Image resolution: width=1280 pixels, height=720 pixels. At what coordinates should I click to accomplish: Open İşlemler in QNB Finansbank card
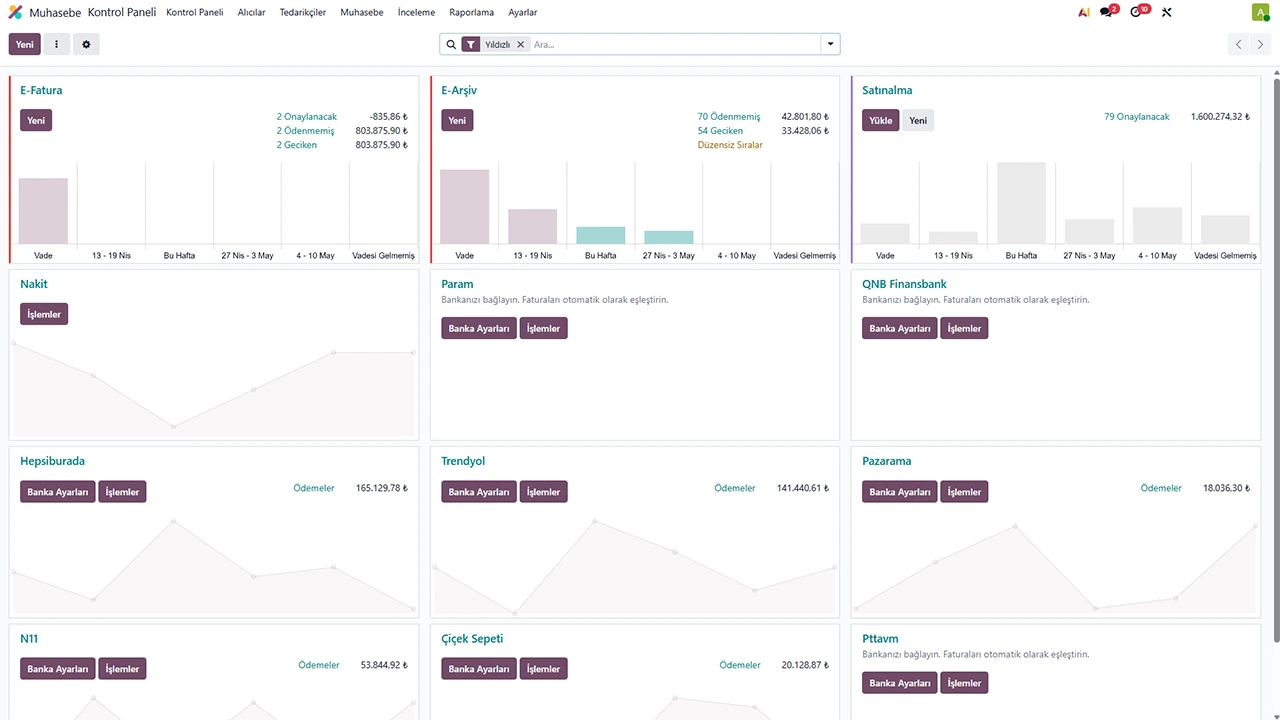coord(965,328)
